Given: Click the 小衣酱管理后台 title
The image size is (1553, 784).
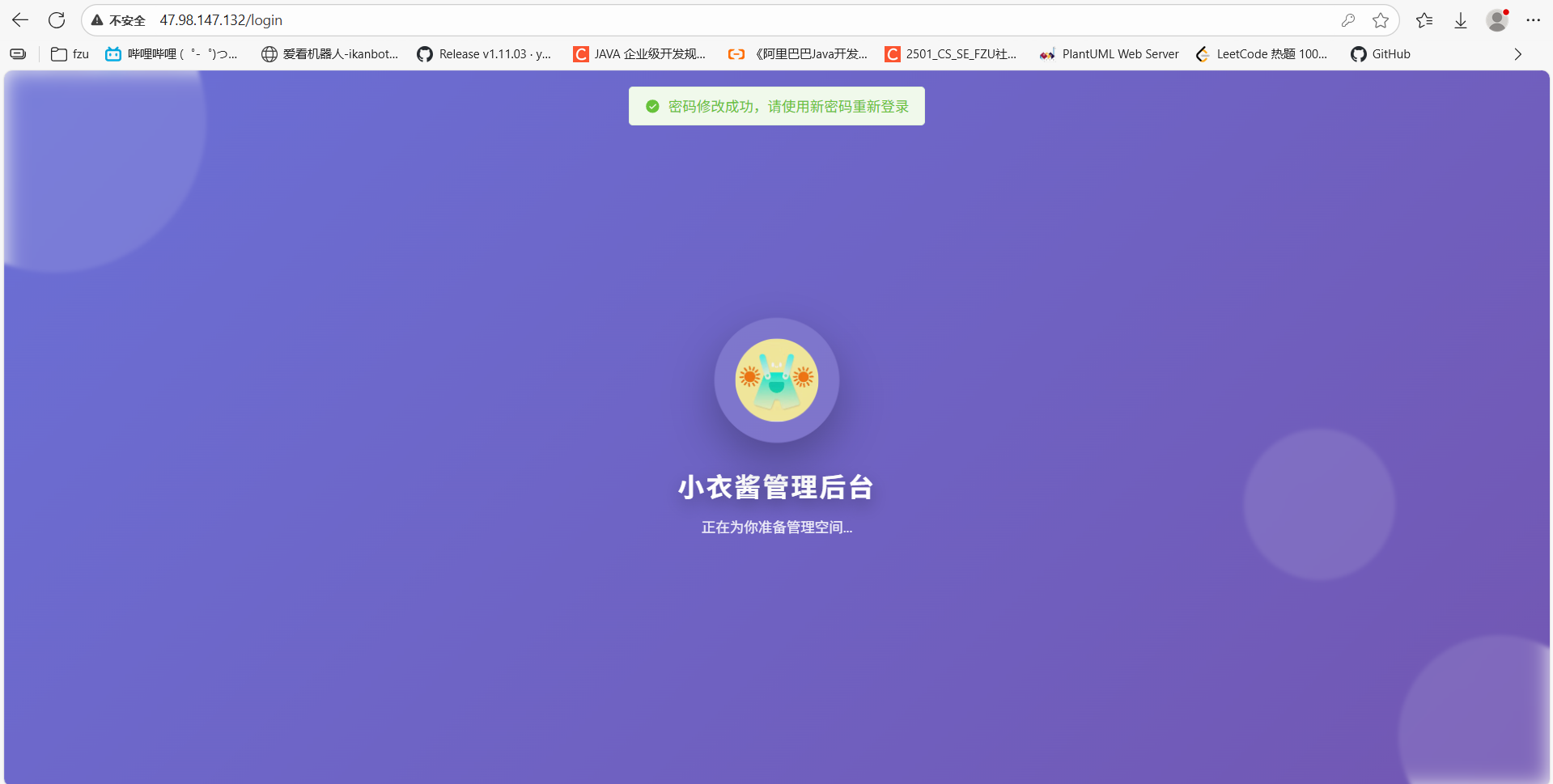Looking at the screenshot, I should 776,487.
